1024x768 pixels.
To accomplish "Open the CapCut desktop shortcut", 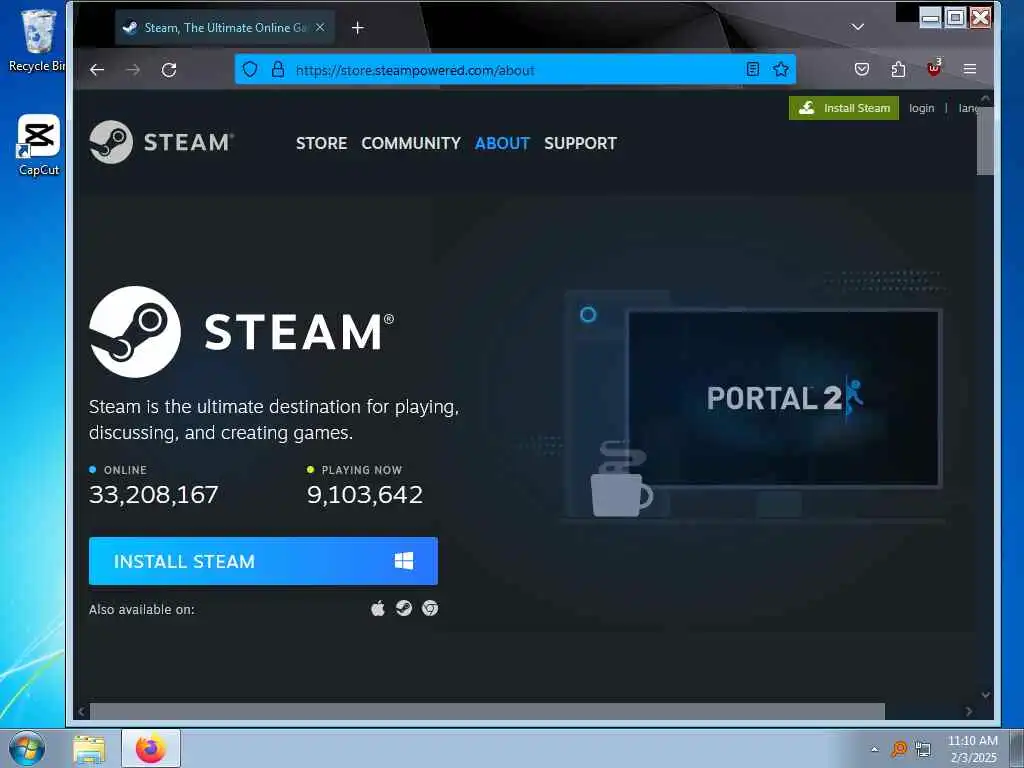I will tap(39, 145).
